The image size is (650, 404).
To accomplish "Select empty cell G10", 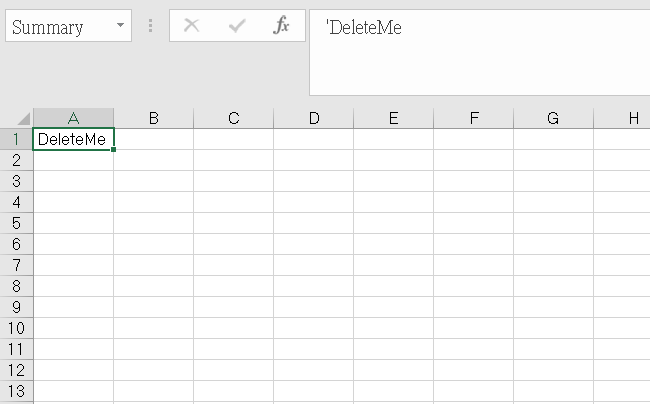I will click(x=553, y=328).
